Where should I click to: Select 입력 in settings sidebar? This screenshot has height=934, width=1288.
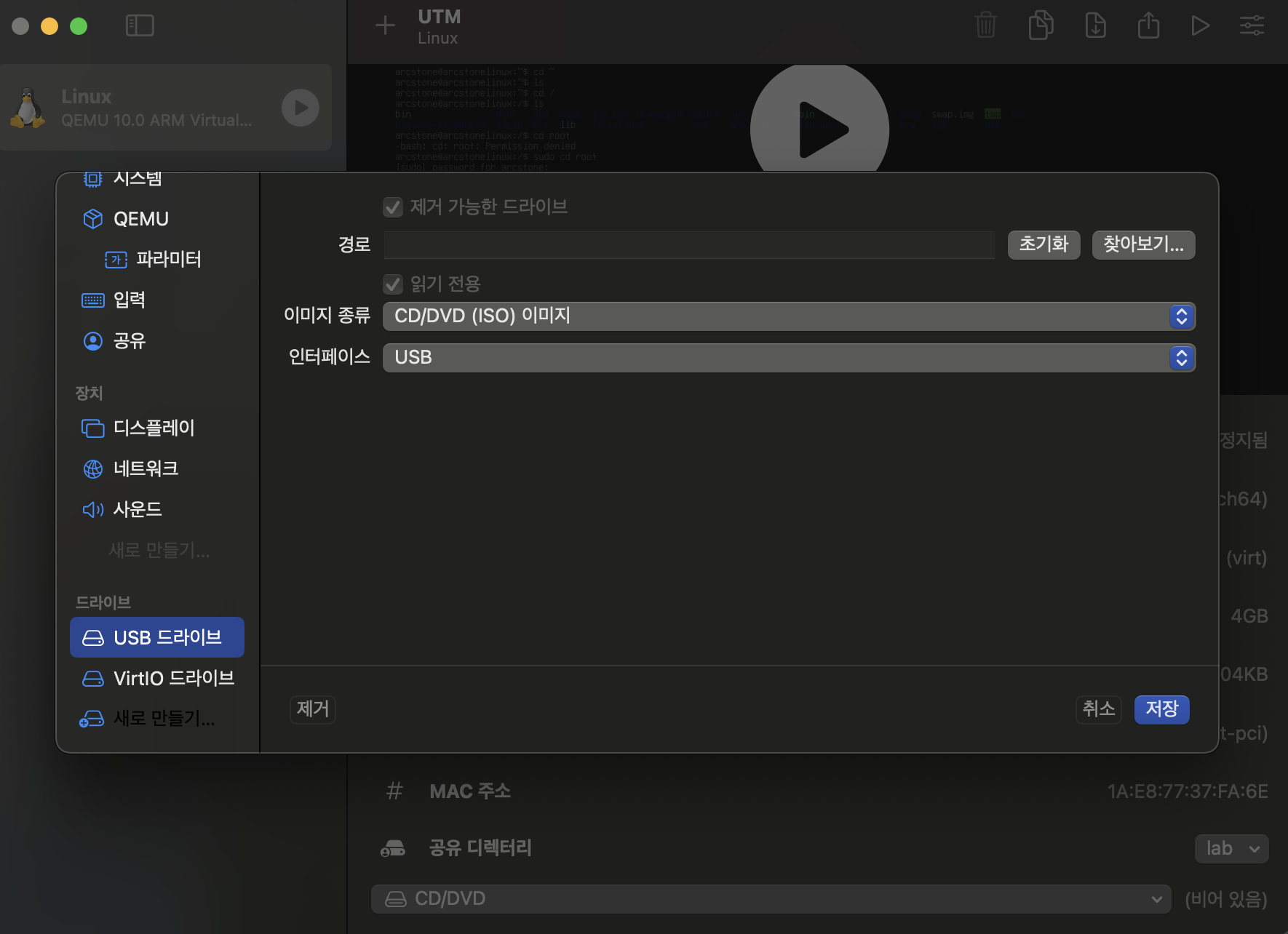157,300
